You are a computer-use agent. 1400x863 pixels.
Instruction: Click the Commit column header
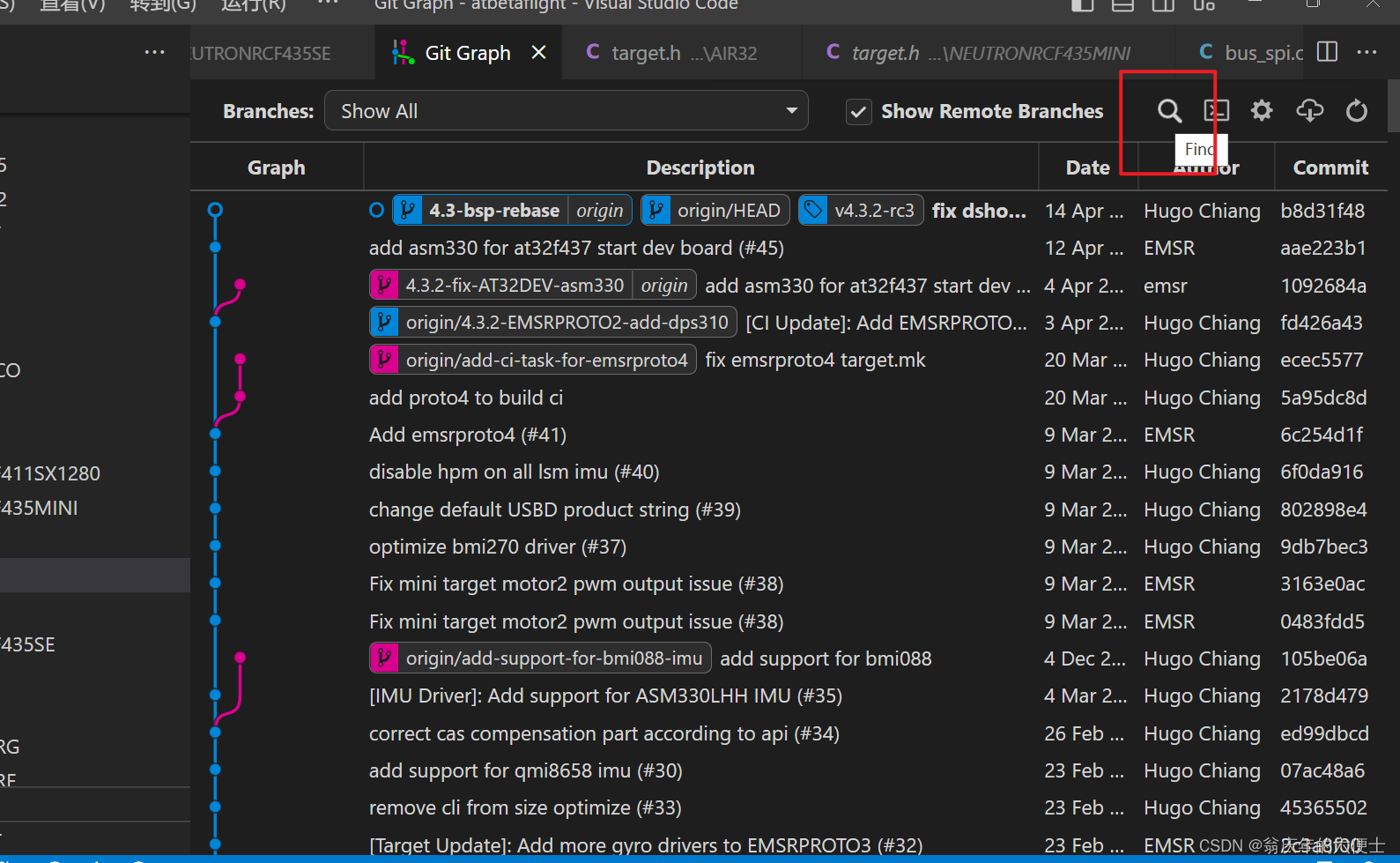[1330, 167]
